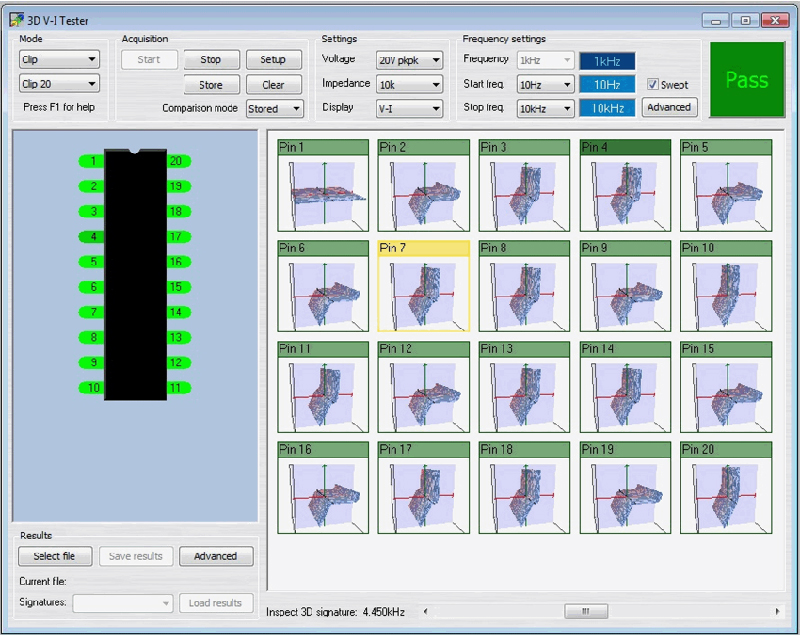Expand the Clip 20 mode dropdown
The image size is (800, 636).
click(59, 85)
